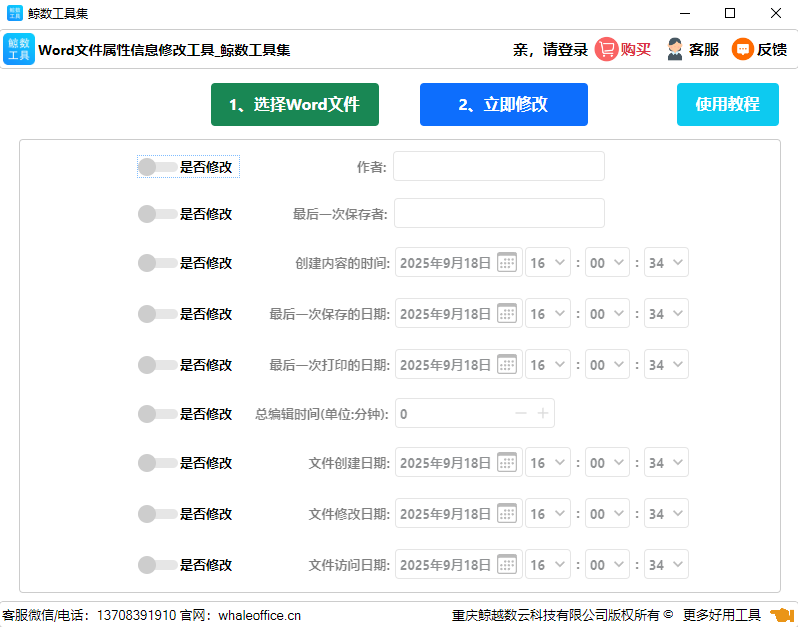Click the orange 反馈 chat bubble icon
This screenshot has height=627, width=798.
(x=743, y=49)
